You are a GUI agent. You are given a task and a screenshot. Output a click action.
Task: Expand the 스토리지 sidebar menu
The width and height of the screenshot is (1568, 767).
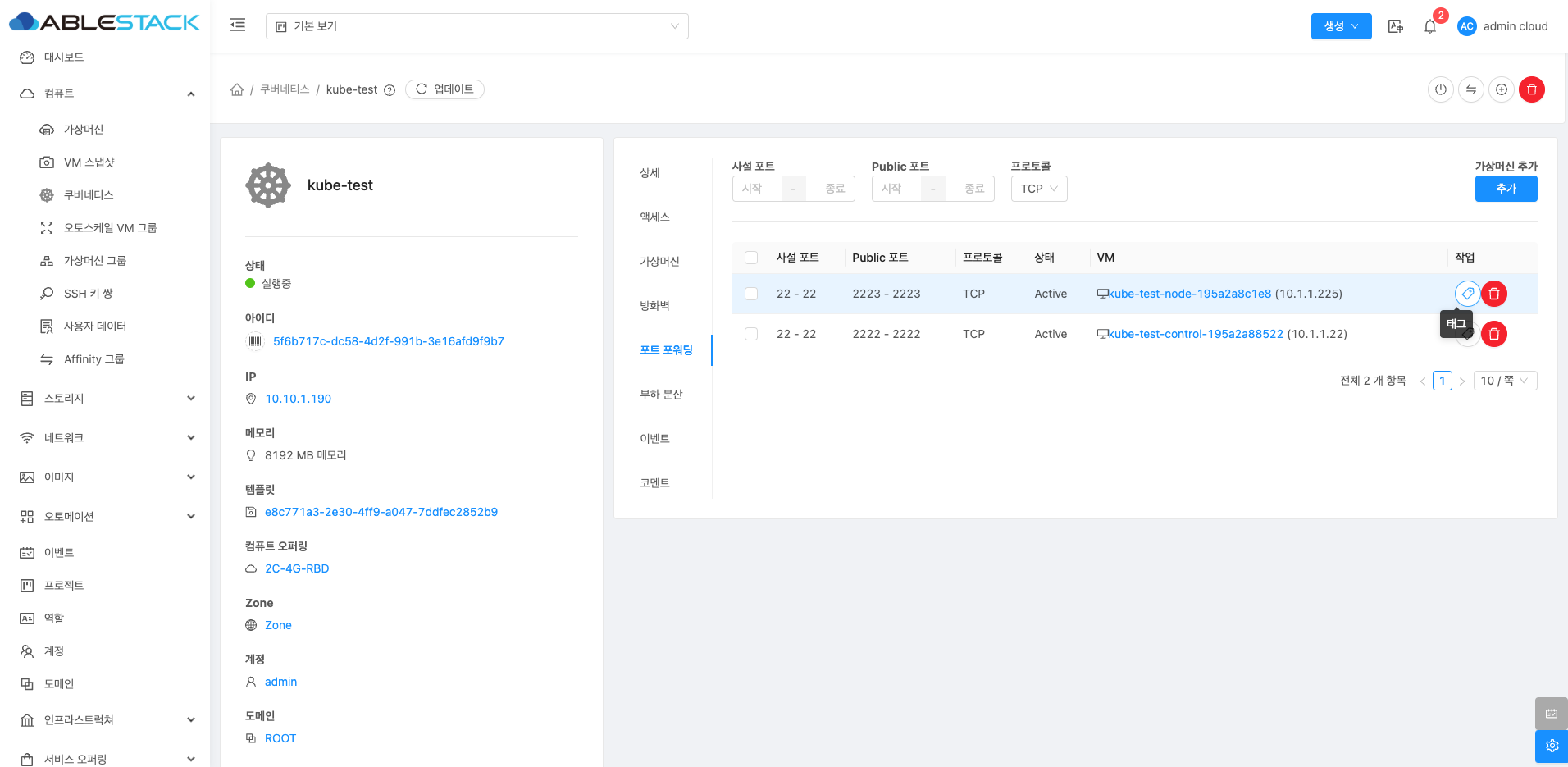coord(108,399)
